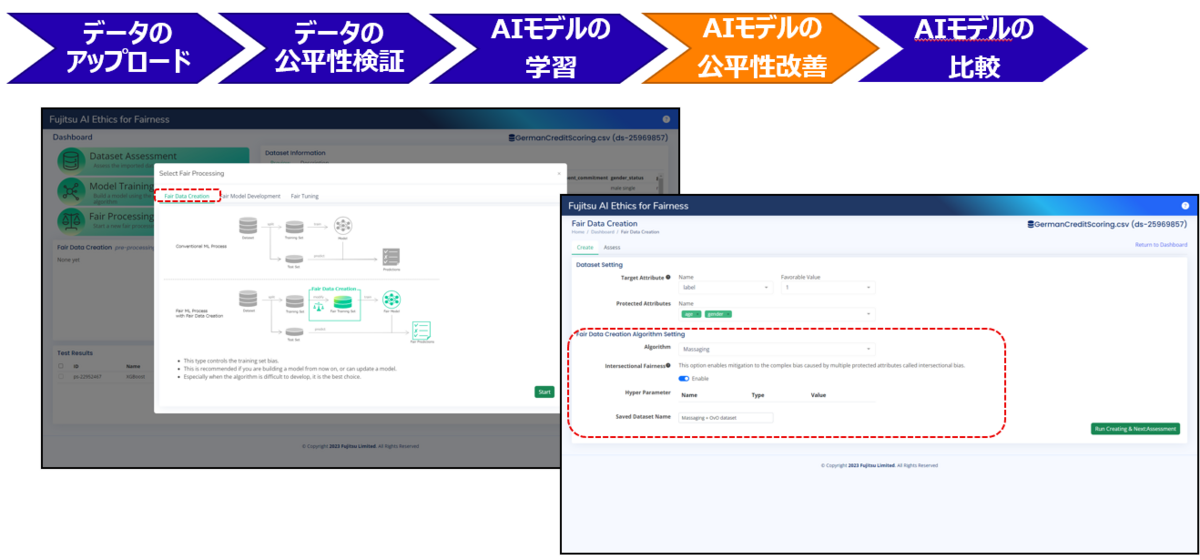Click the Fair Predictions checklist icon
Screen dimensions: 1200x560
(x=421, y=329)
